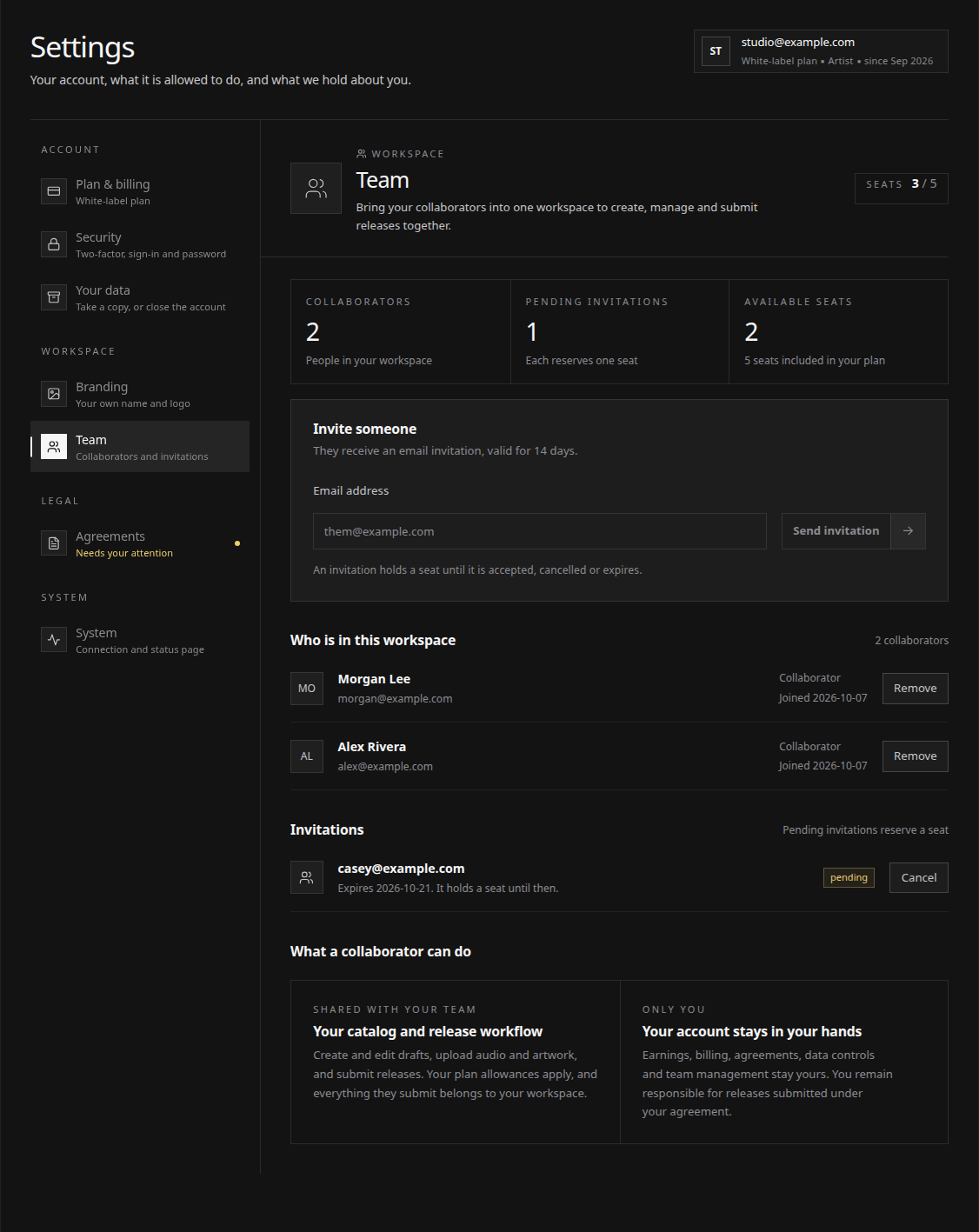Click the Email address input field

coord(539,531)
